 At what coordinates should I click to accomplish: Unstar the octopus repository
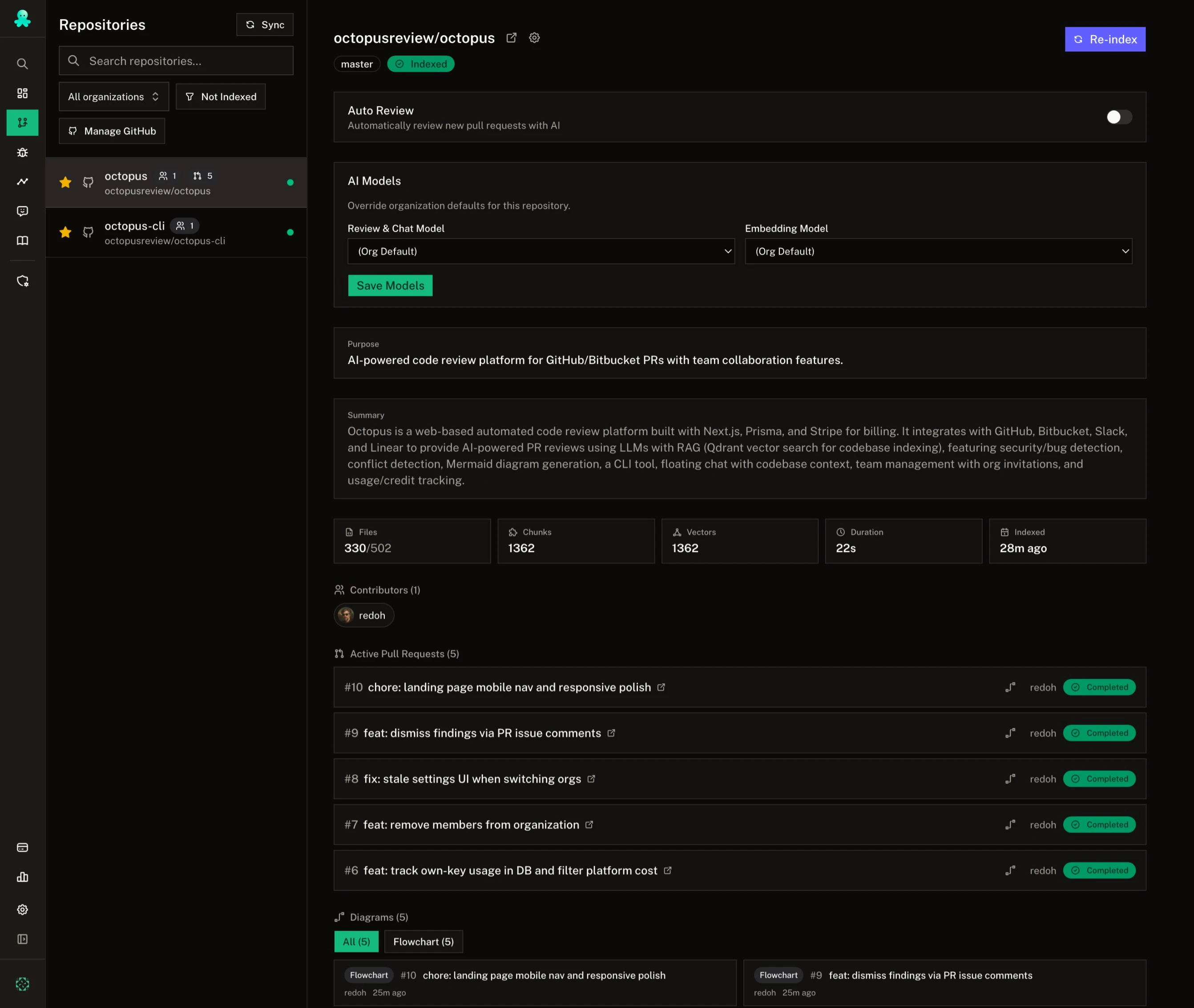click(x=66, y=182)
